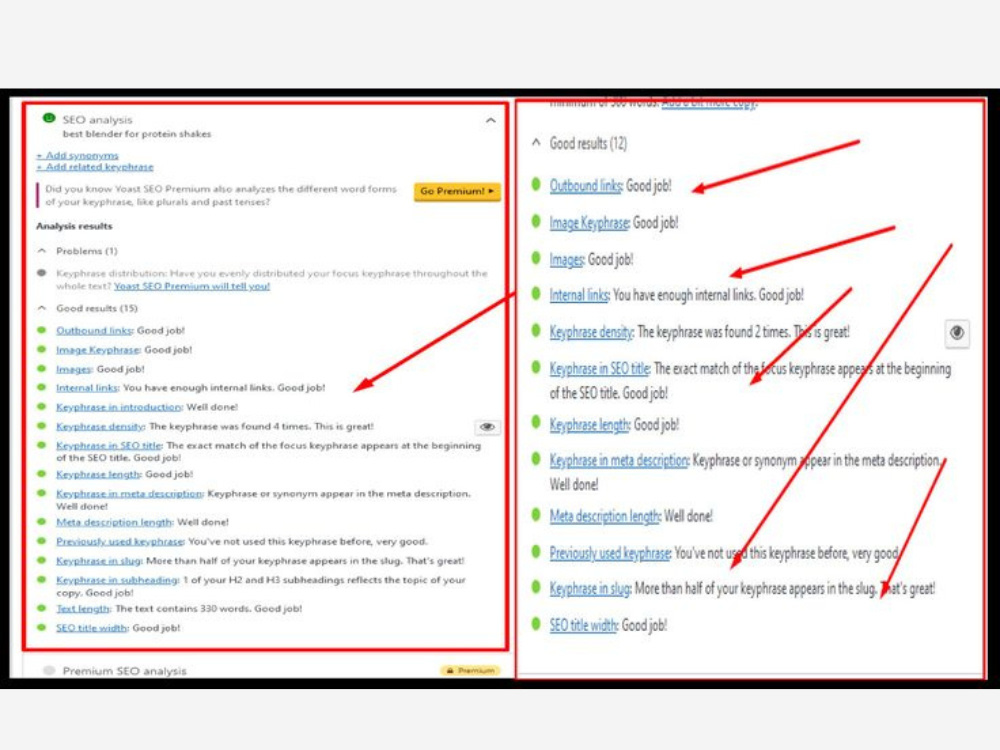Open Keyphrase length link in right panel

(589, 425)
